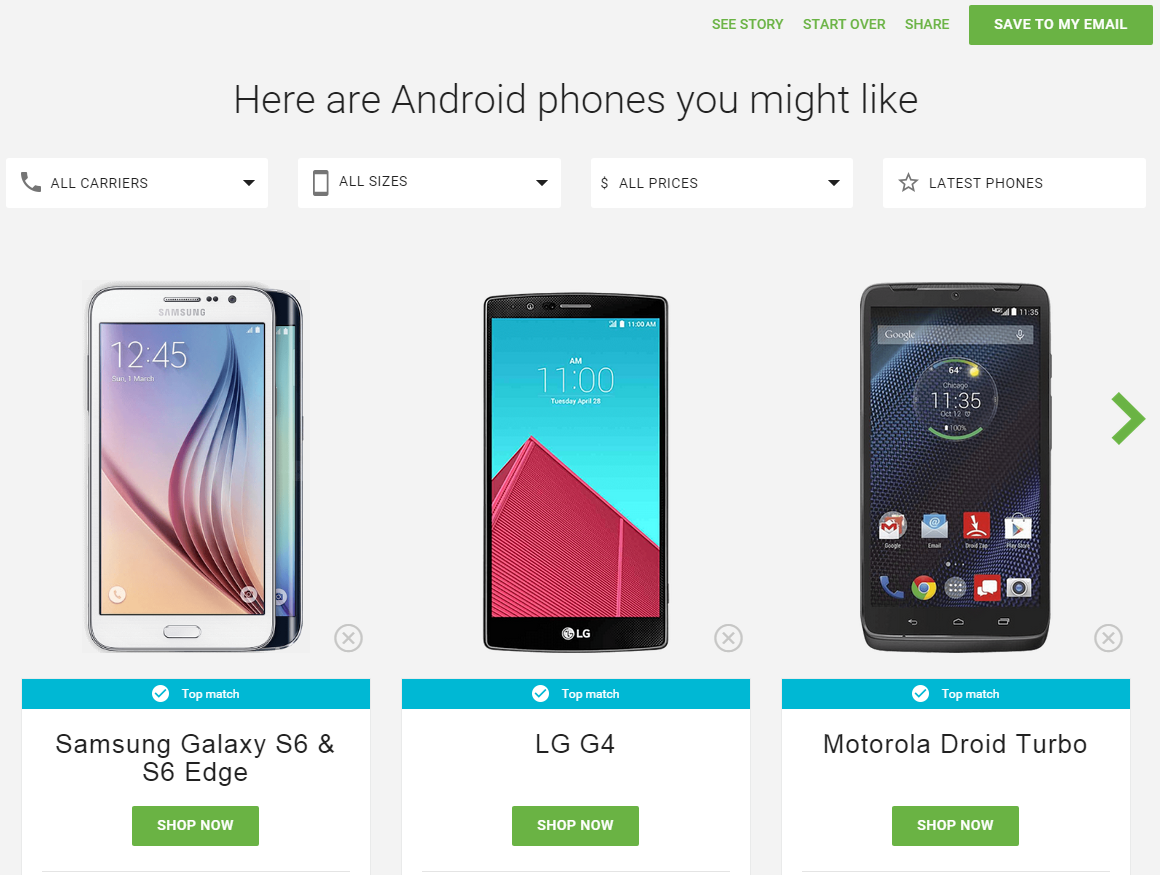Remove Motorola Droid Turbo with X icon
Screen dimensions: 1160x875
[x=1108, y=638]
